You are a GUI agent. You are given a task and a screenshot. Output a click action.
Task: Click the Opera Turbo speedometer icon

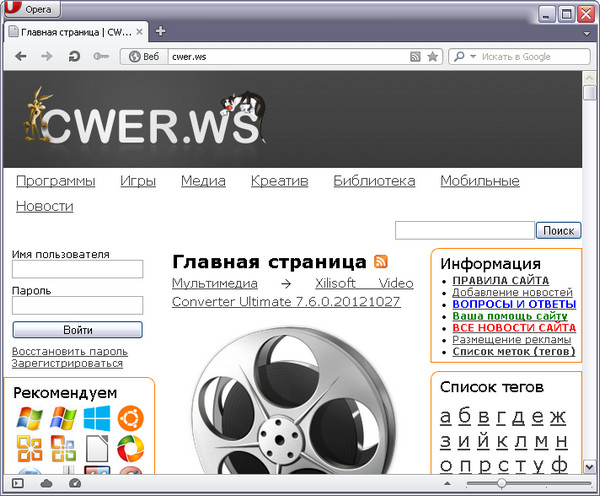75,483
